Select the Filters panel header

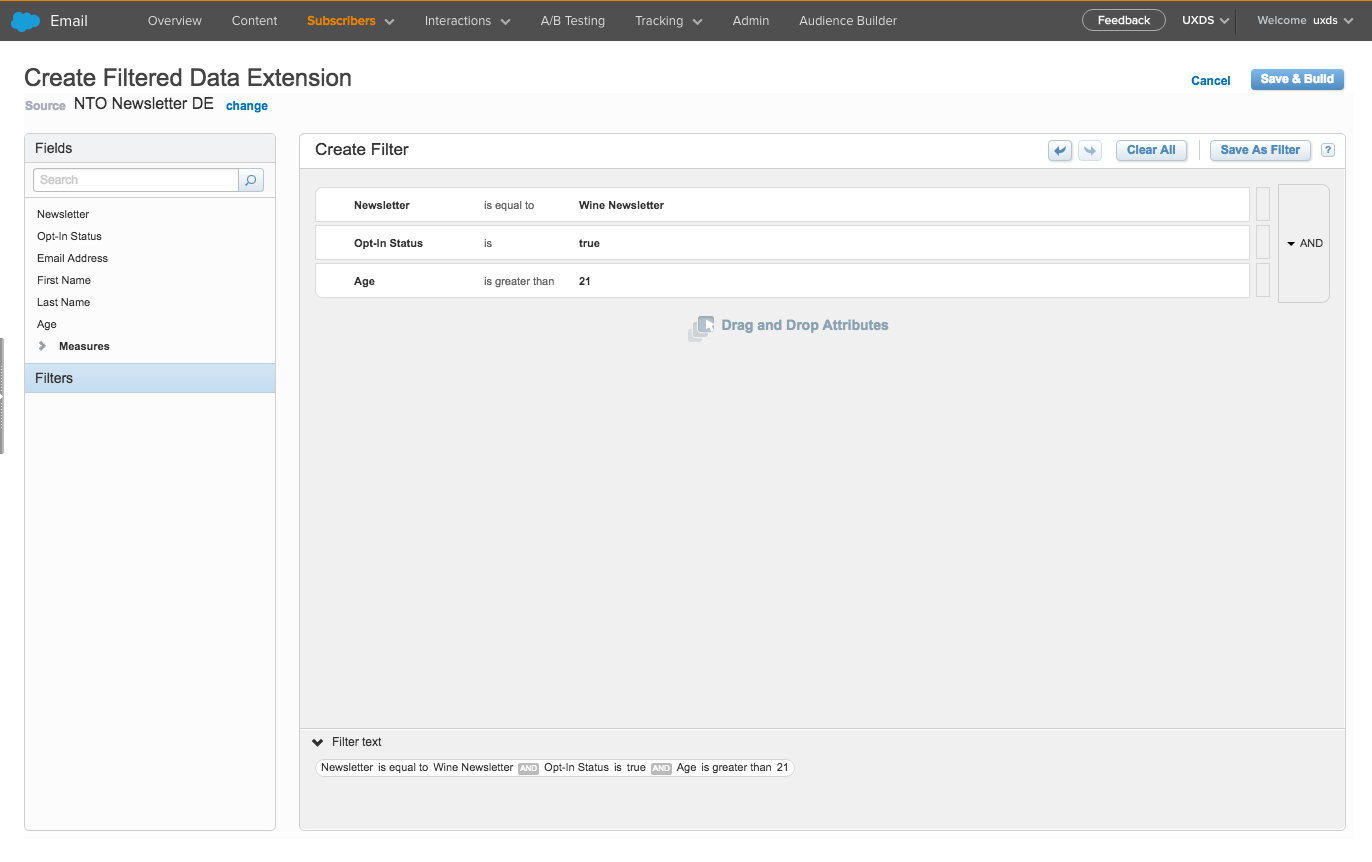pos(150,378)
